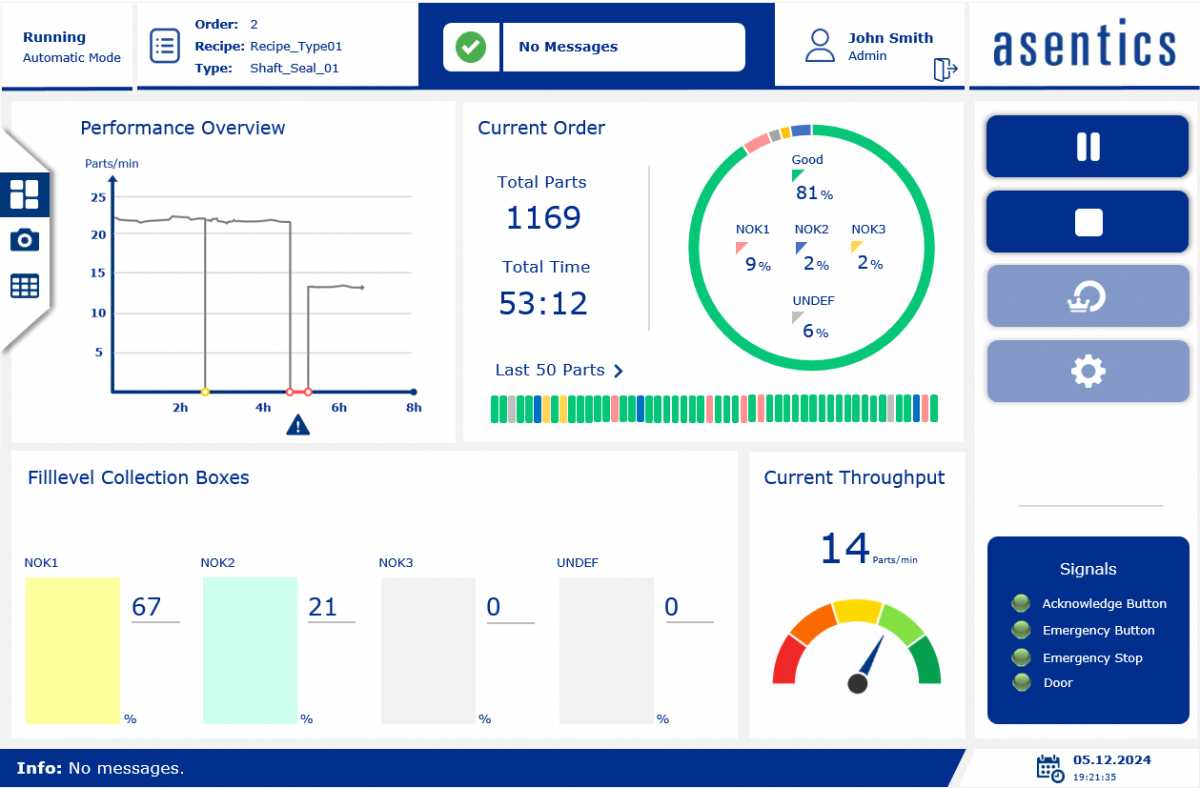Viewport: 1200px width, 788px height.
Task: Click the logout door icon
Action: pos(945,69)
